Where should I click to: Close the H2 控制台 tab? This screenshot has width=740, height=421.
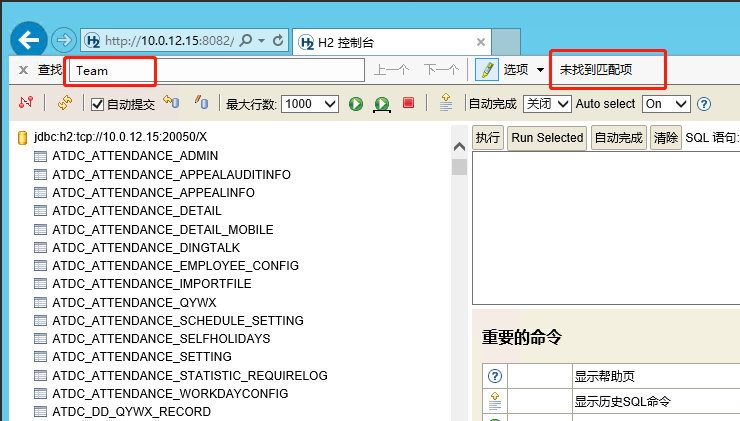[x=481, y=42]
